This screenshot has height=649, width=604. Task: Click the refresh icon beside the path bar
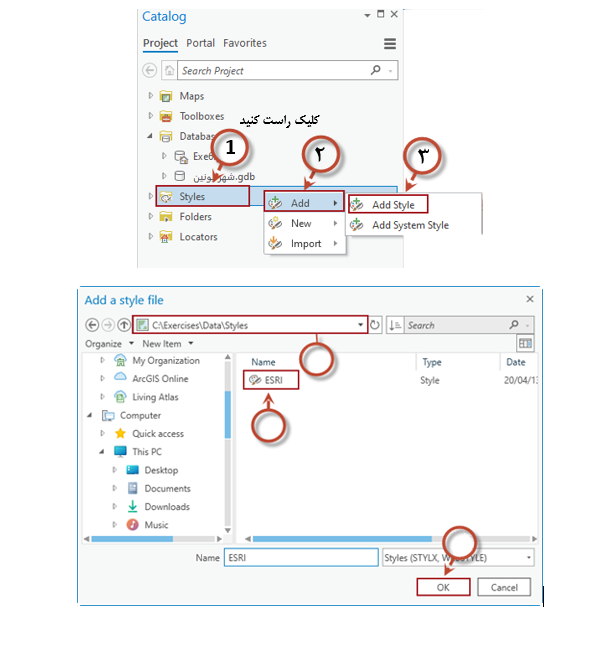[375, 325]
